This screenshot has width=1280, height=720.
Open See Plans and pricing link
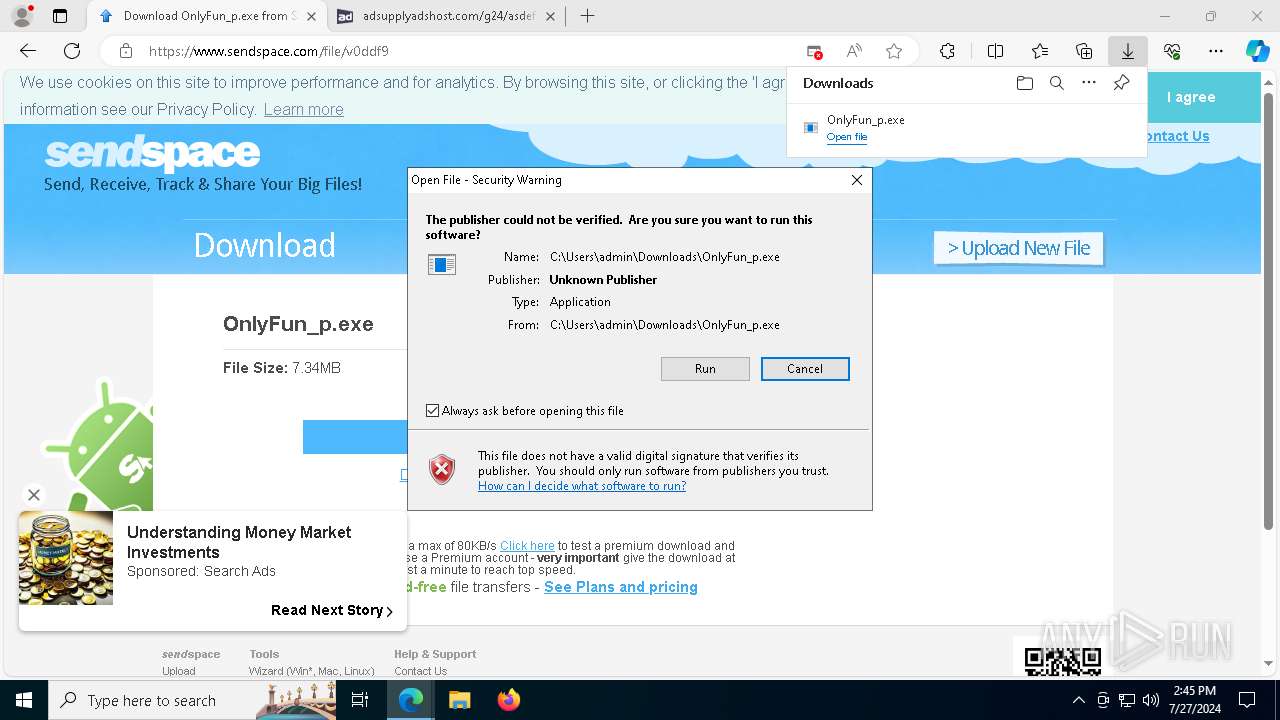coord(621,587)
